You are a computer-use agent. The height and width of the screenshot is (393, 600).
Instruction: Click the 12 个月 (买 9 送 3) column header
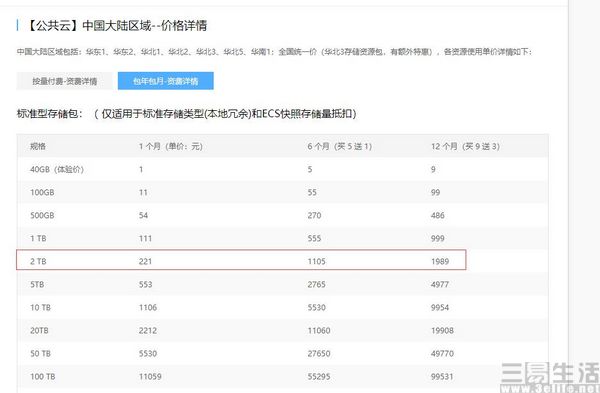click(465, 146)
